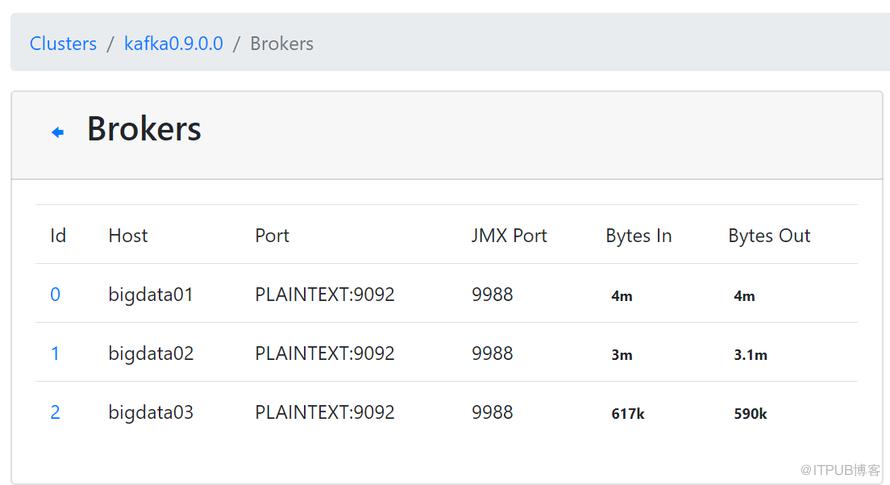This screenshot has width=890, height=485.
Task: Click JMX port 9988 for bigdata03
Action: tap(492, 412)
